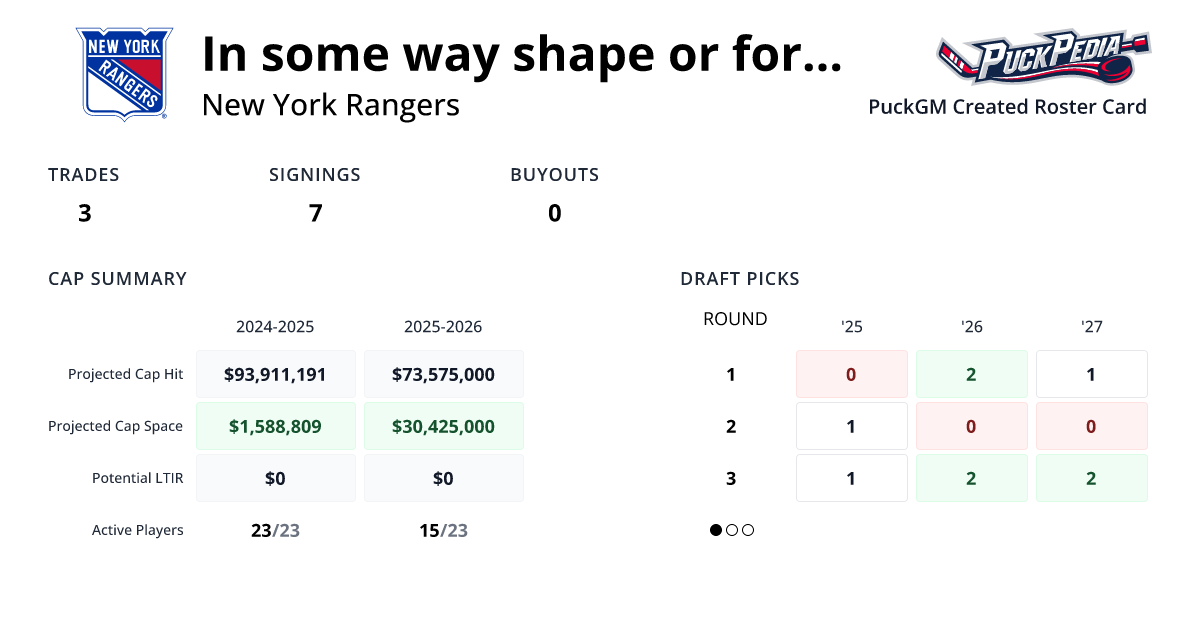
Task: Click the Buyouts count of 0
Action: [554, 213]
